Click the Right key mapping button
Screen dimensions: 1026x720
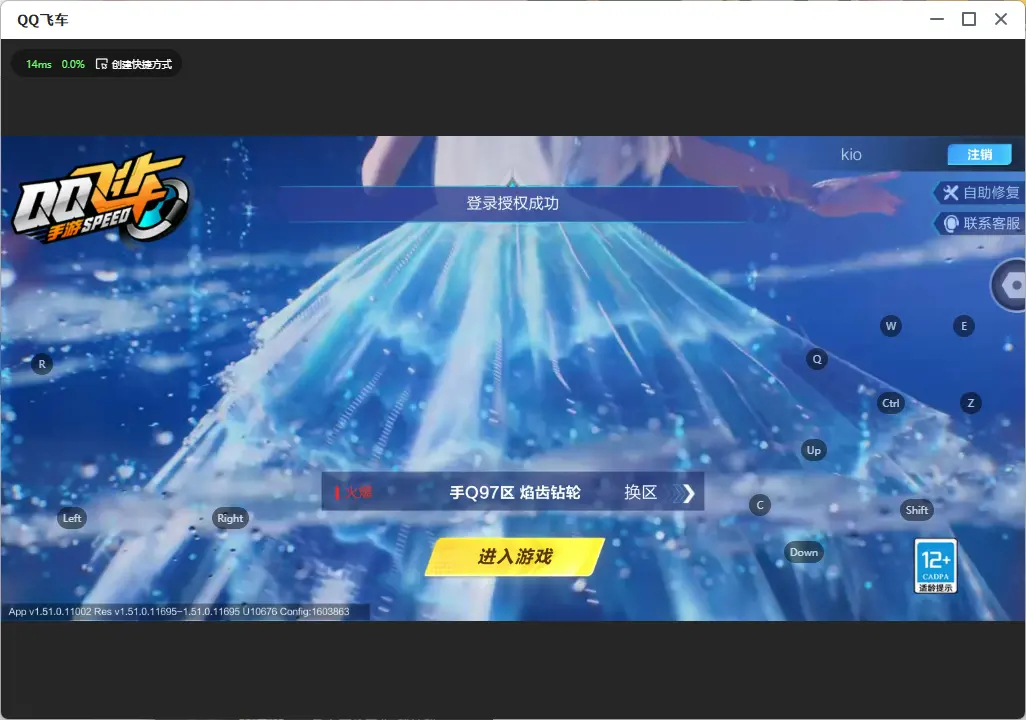pyautogui.click(x=230, y=518)
